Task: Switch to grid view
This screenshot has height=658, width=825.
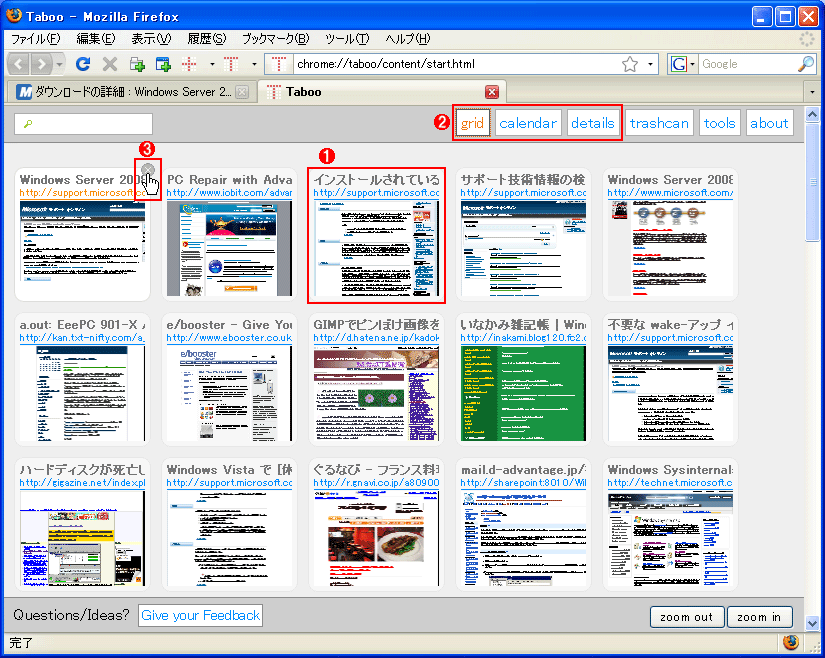Action: tap(472, 123)
